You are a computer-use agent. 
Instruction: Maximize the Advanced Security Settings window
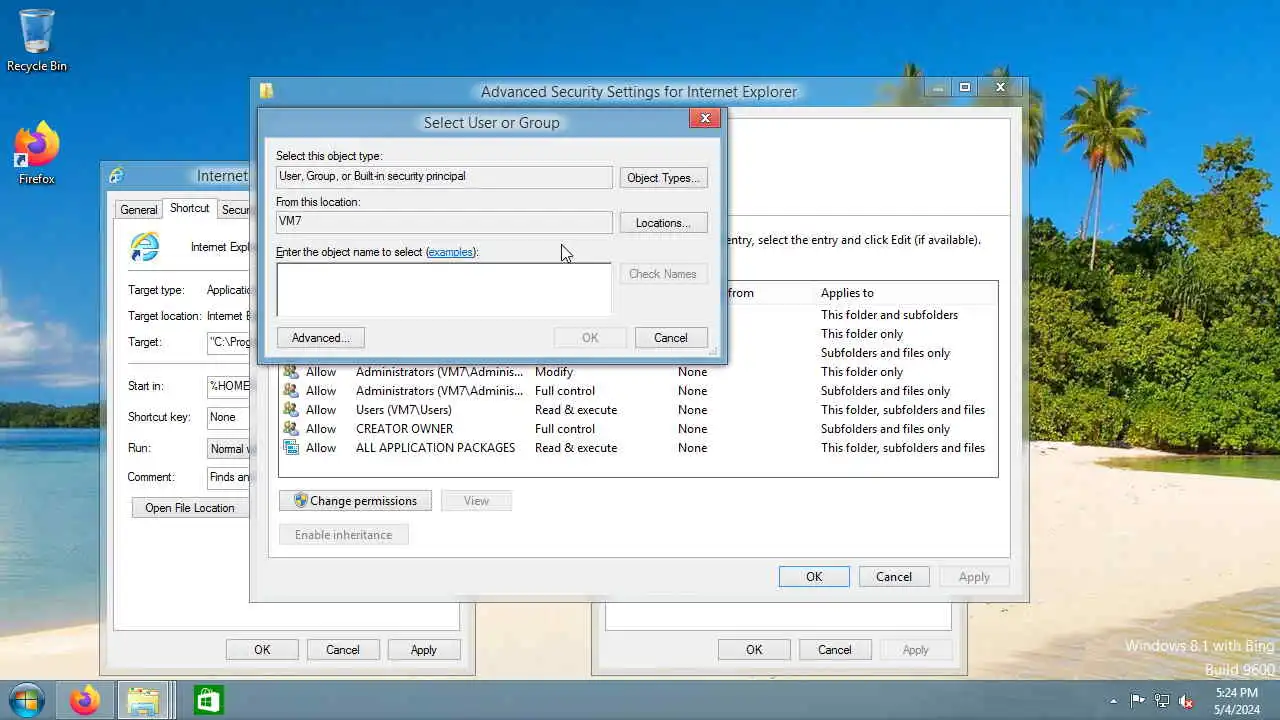(965, 88)
